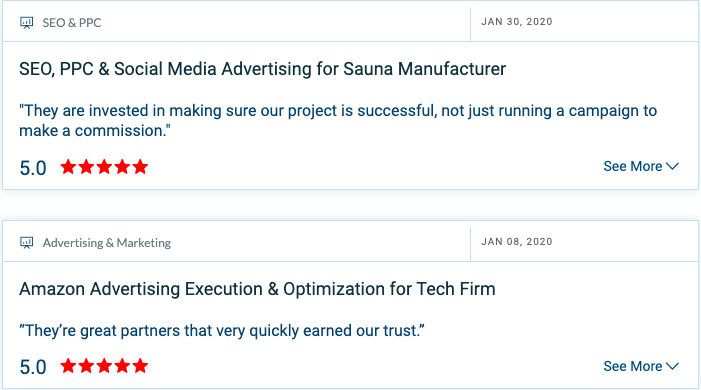Select the first red star of the Sauna review

tap(68, 166)
